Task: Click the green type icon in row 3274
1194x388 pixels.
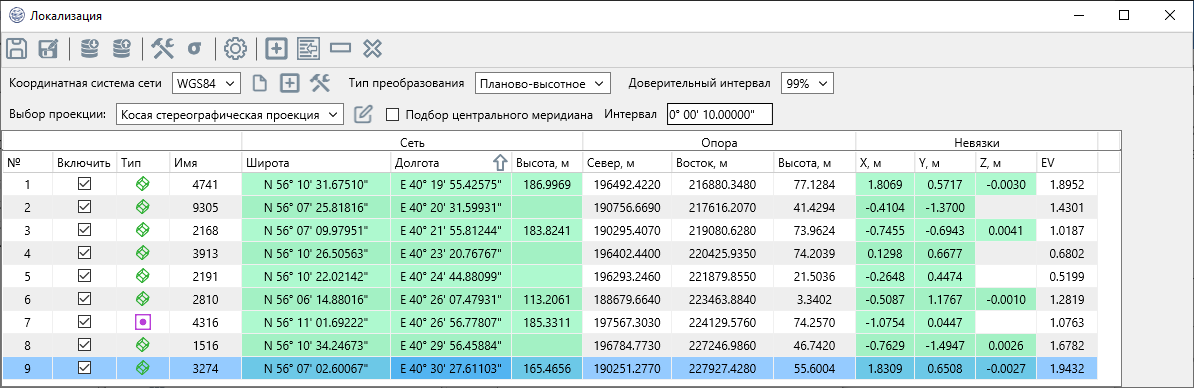Action: coord(142,367)
